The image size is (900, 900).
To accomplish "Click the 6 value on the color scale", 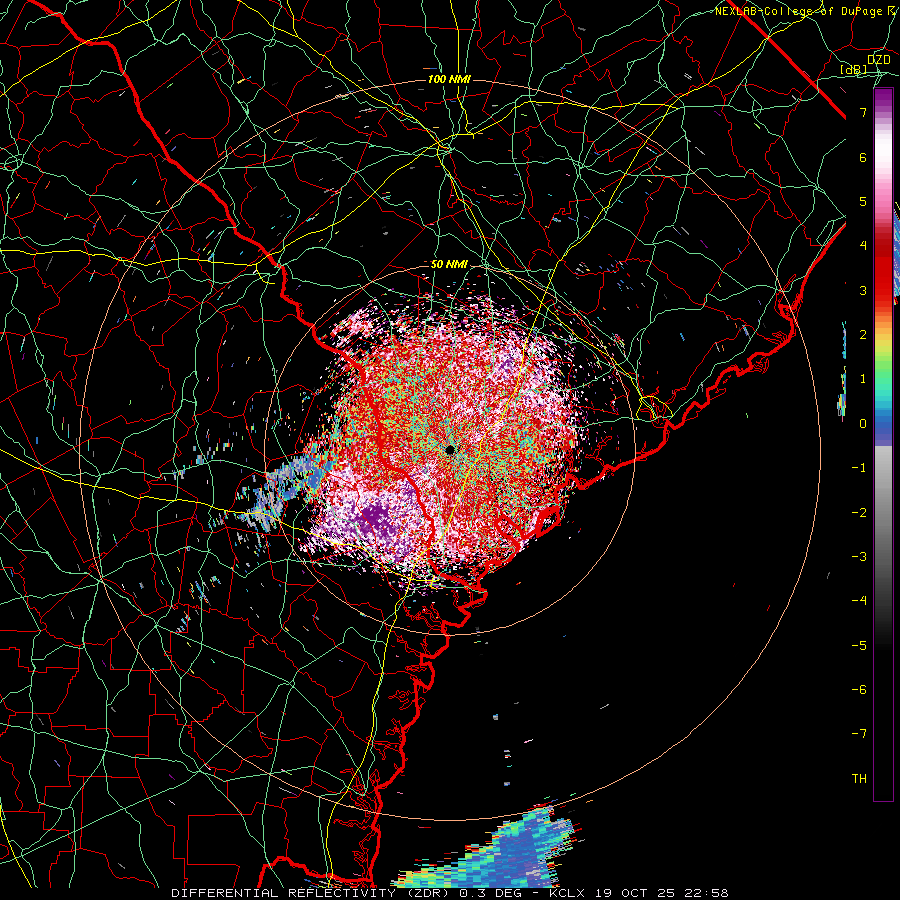I will (863, 157).
